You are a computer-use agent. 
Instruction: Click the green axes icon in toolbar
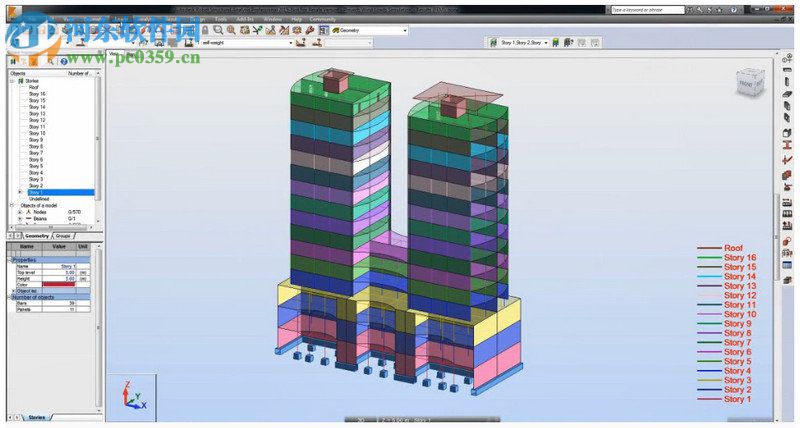click(x=258, y=30)
